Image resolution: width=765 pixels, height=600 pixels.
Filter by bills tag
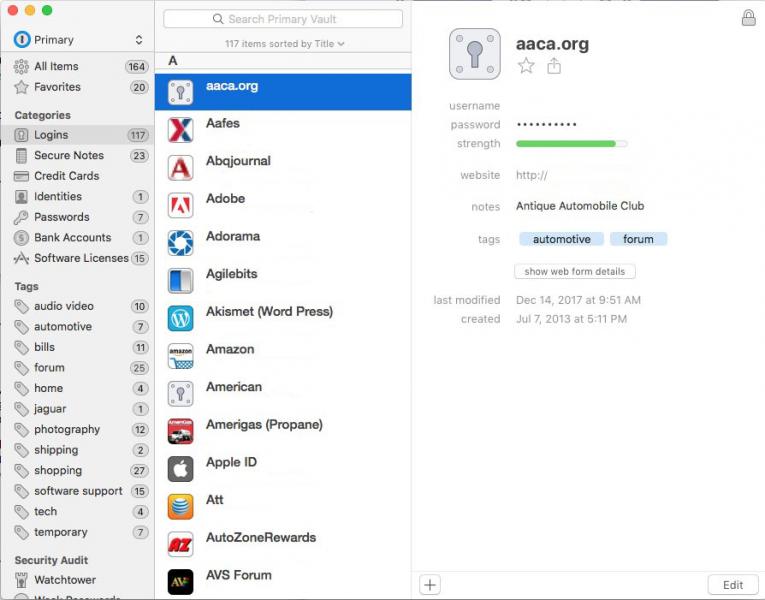(x=78, y=347)
